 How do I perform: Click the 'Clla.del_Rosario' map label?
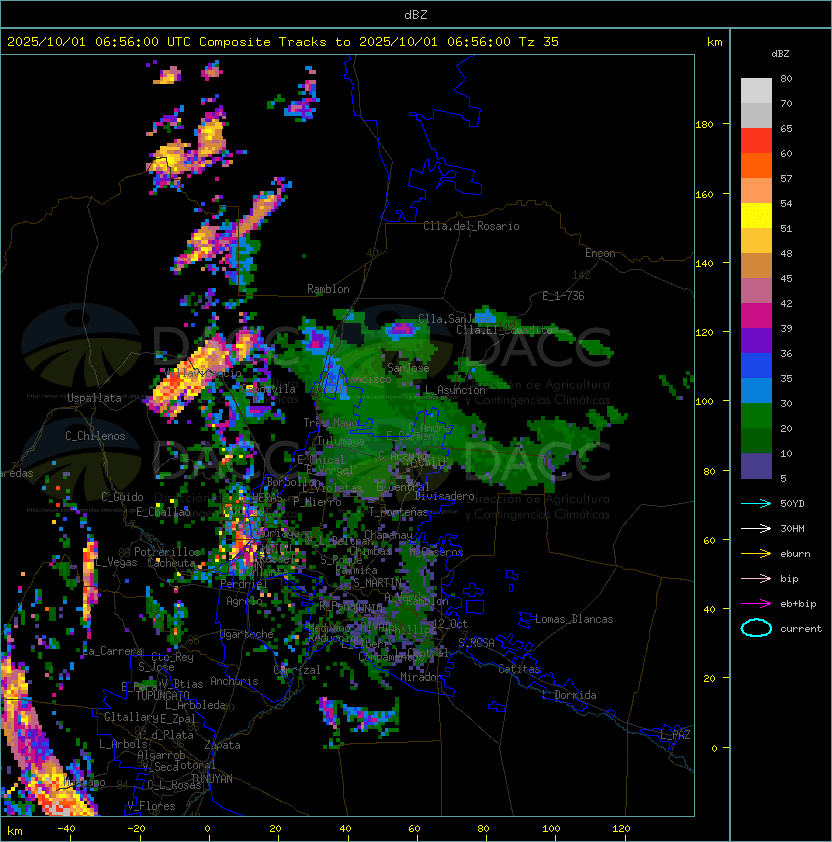click(471, 226)
